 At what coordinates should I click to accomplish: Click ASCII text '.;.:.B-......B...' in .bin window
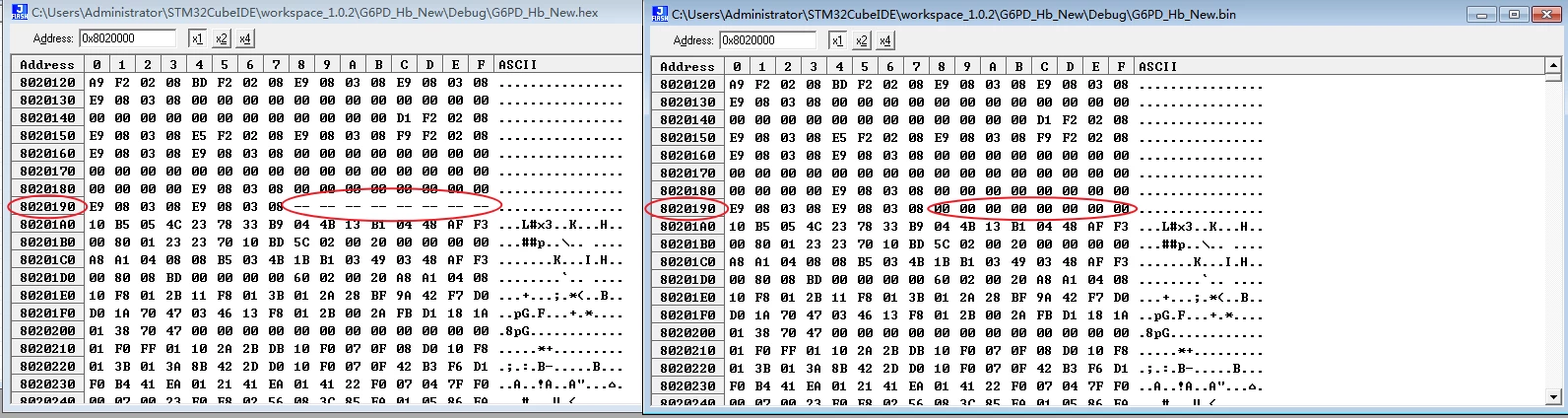click(x=1201, y=368)
